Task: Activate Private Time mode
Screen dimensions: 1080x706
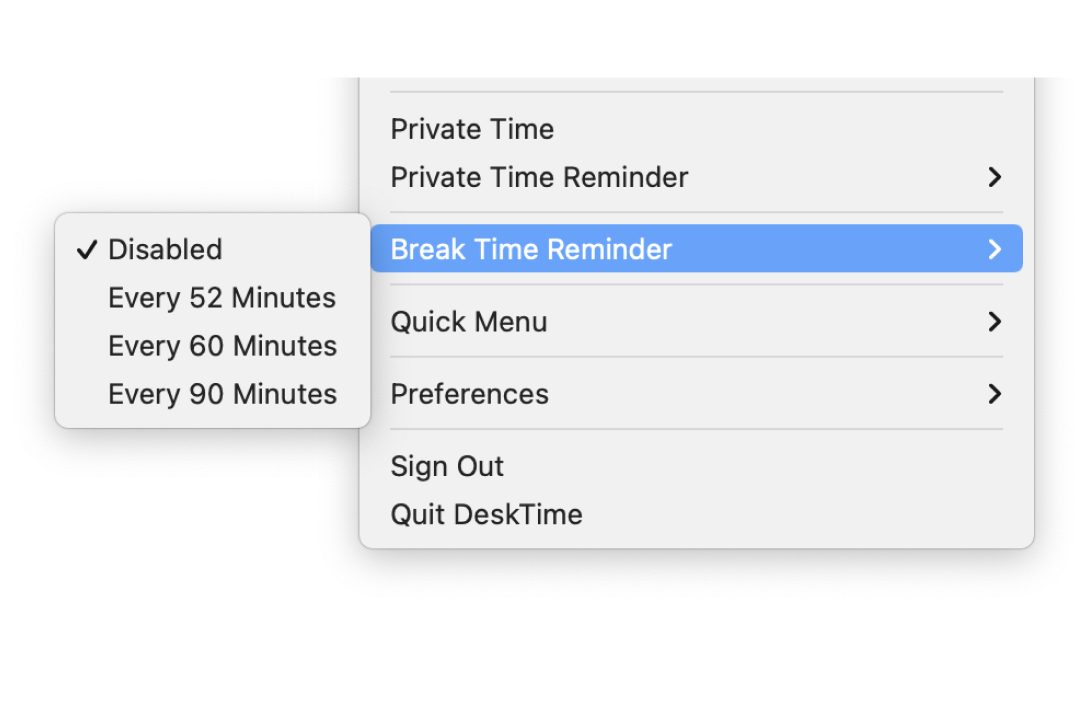Action: click(471, 128)
